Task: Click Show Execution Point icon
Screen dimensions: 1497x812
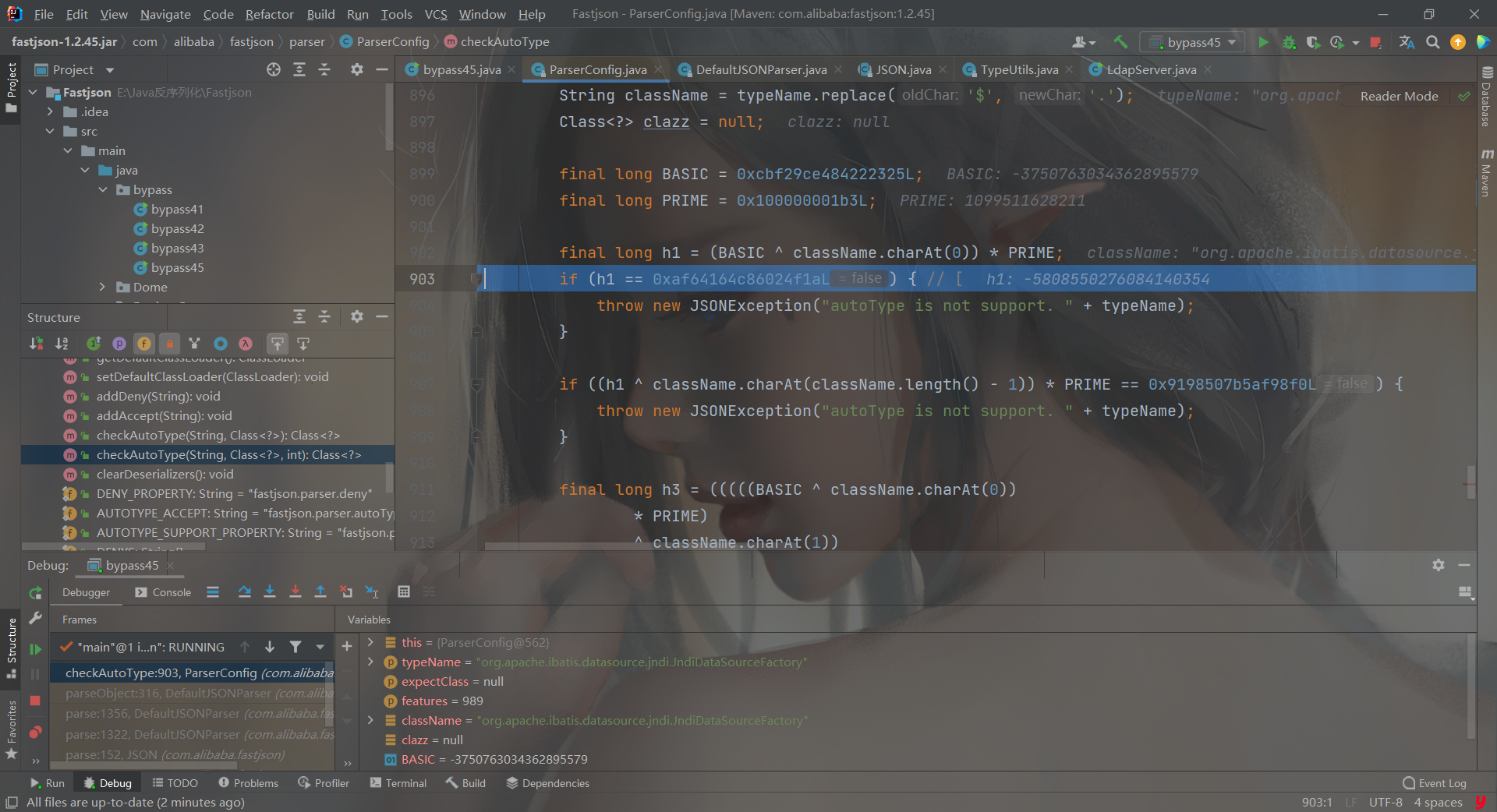Action: 213,592
